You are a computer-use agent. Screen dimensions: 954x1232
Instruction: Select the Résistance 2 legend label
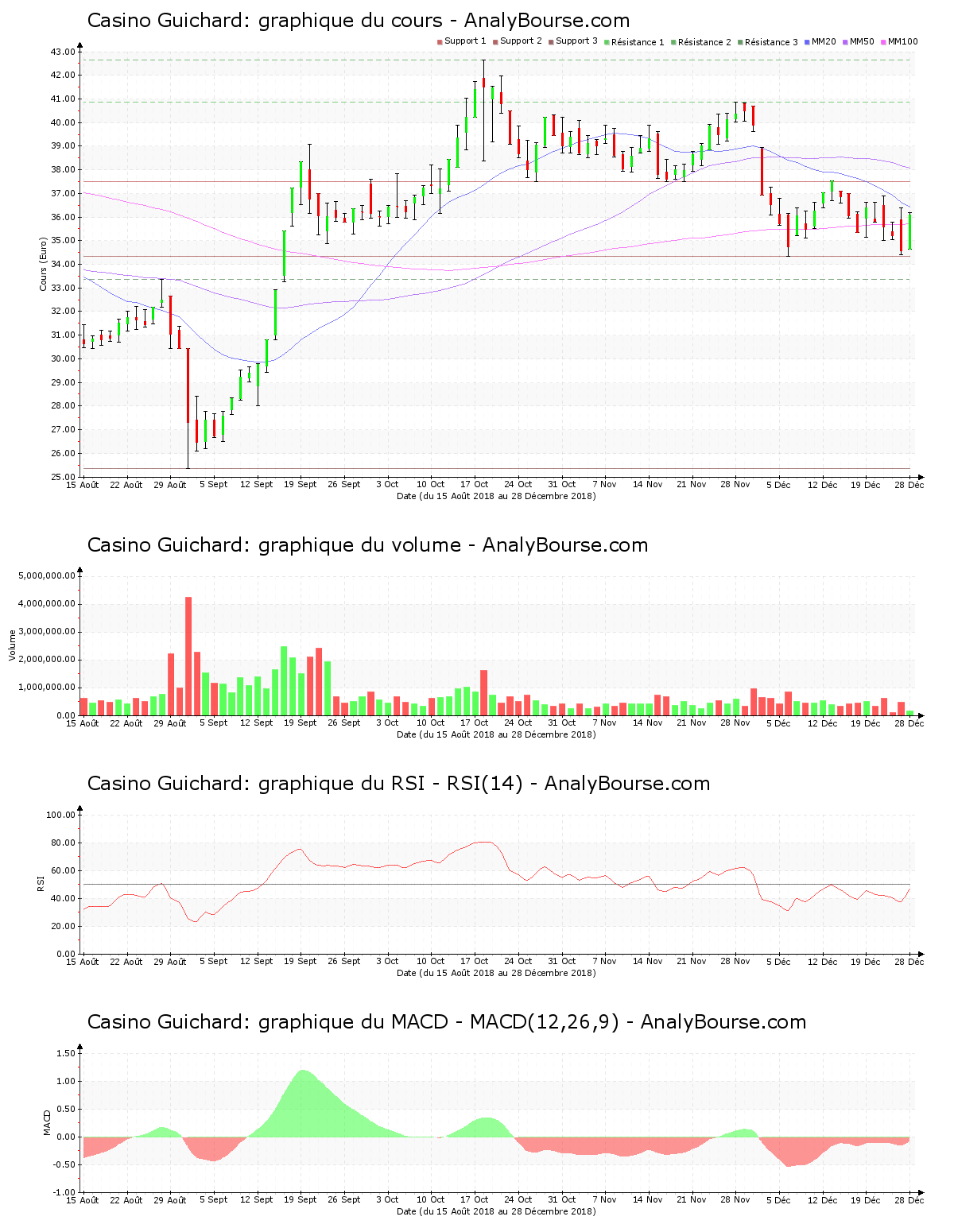pyautogui.click(x=704, y=42)
